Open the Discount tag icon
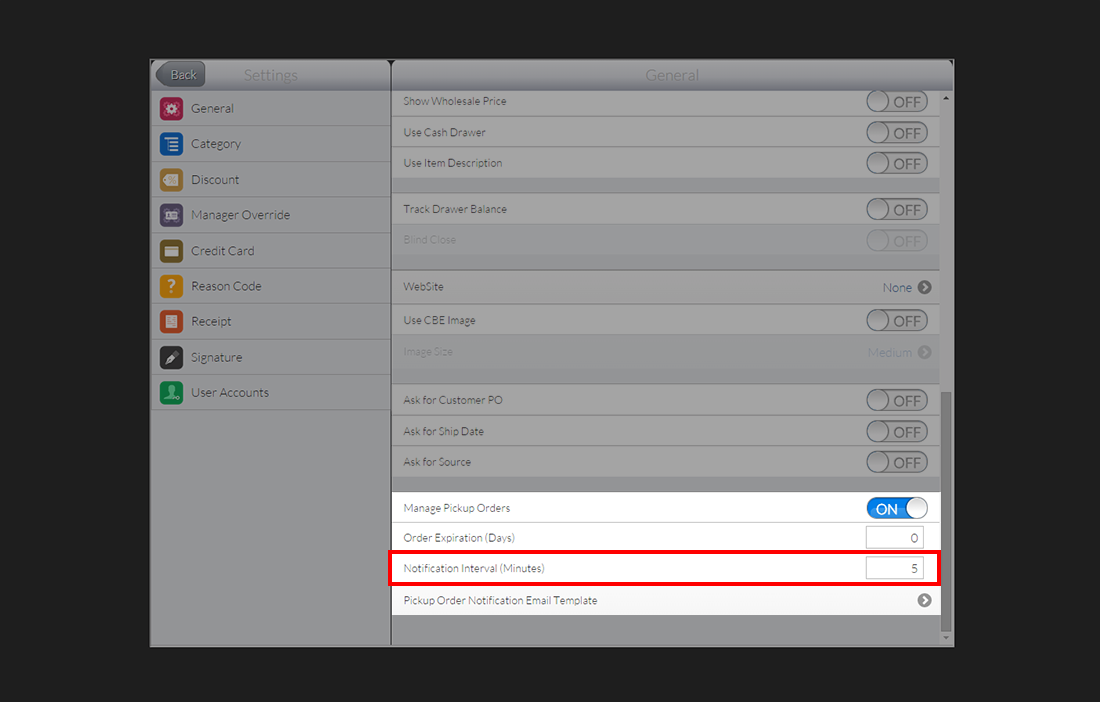 coord(171,180)
